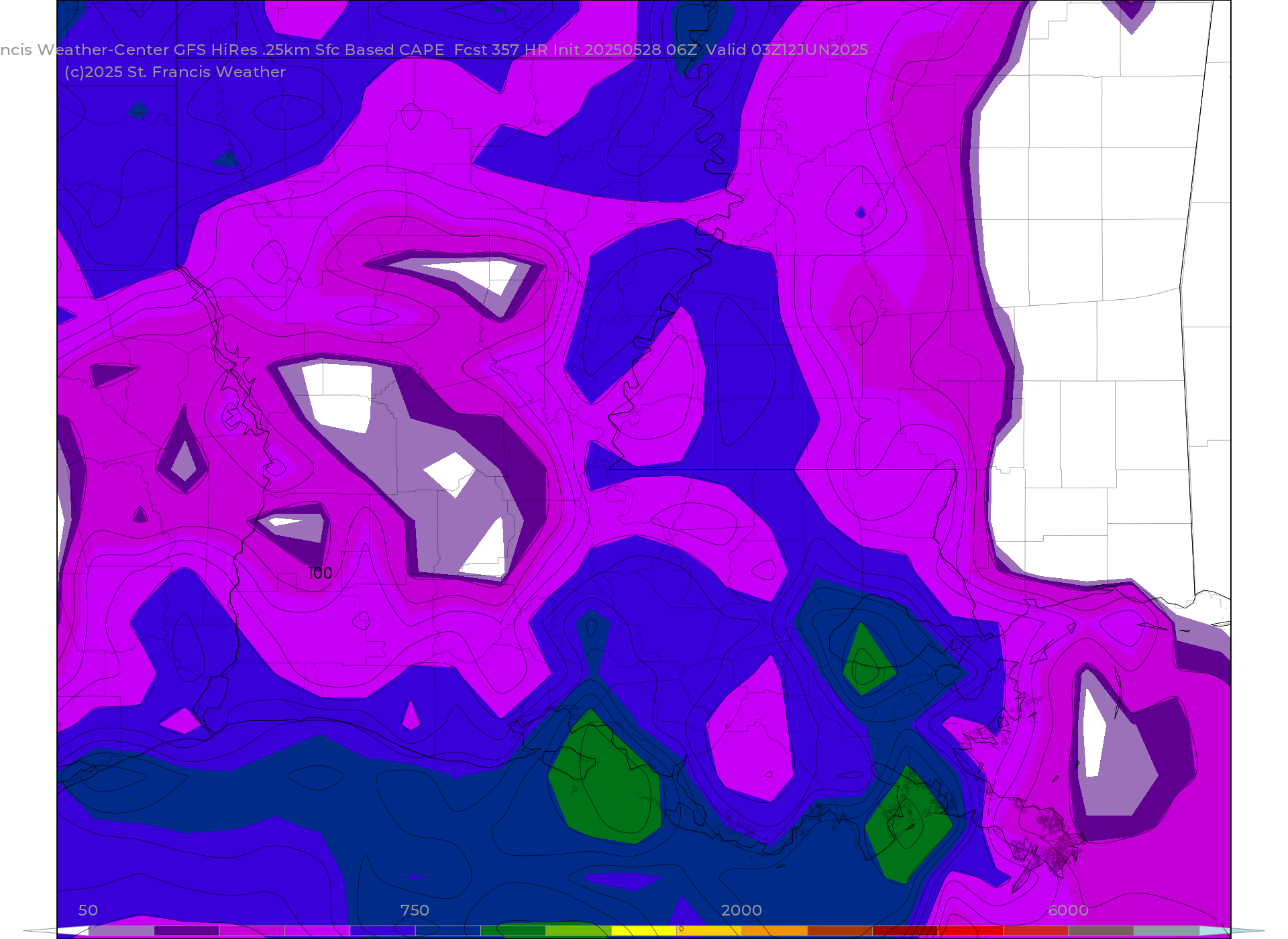Select the dark green swatch in color bar

click(513, 931)
